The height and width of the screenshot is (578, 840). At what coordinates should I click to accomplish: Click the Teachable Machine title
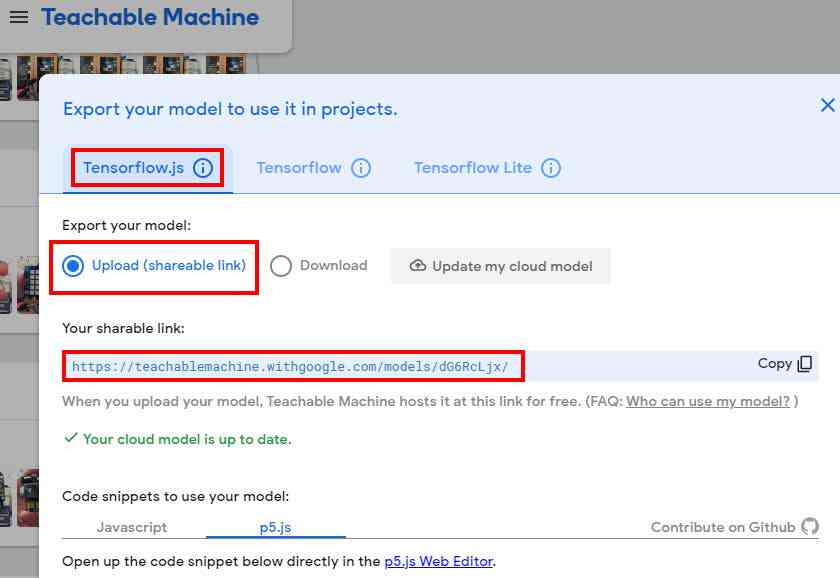pos(150,17)
